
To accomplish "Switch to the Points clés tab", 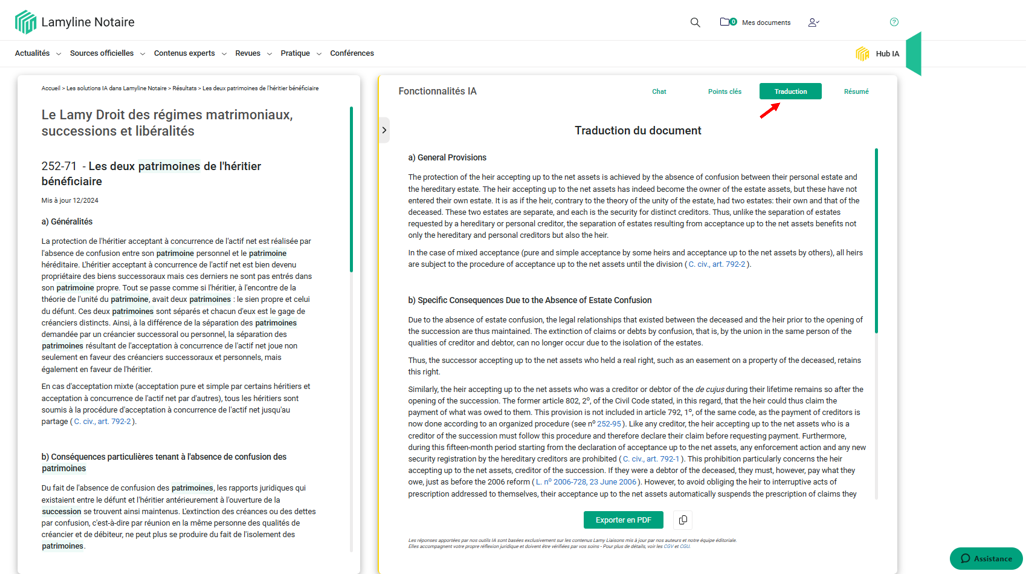I will pyautogui.click(x=724, y=92).
